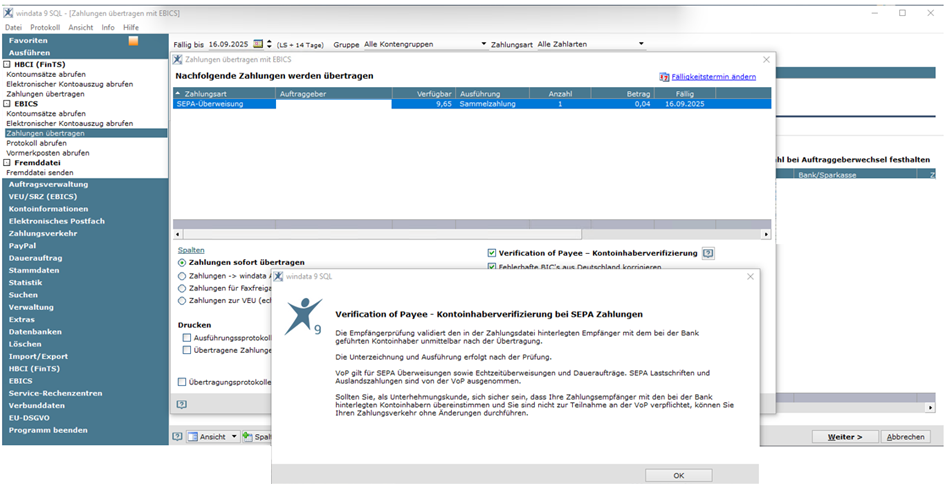
Task: Open the Protokoll menu
Action: pyautogui.click(x=45, y=27)
